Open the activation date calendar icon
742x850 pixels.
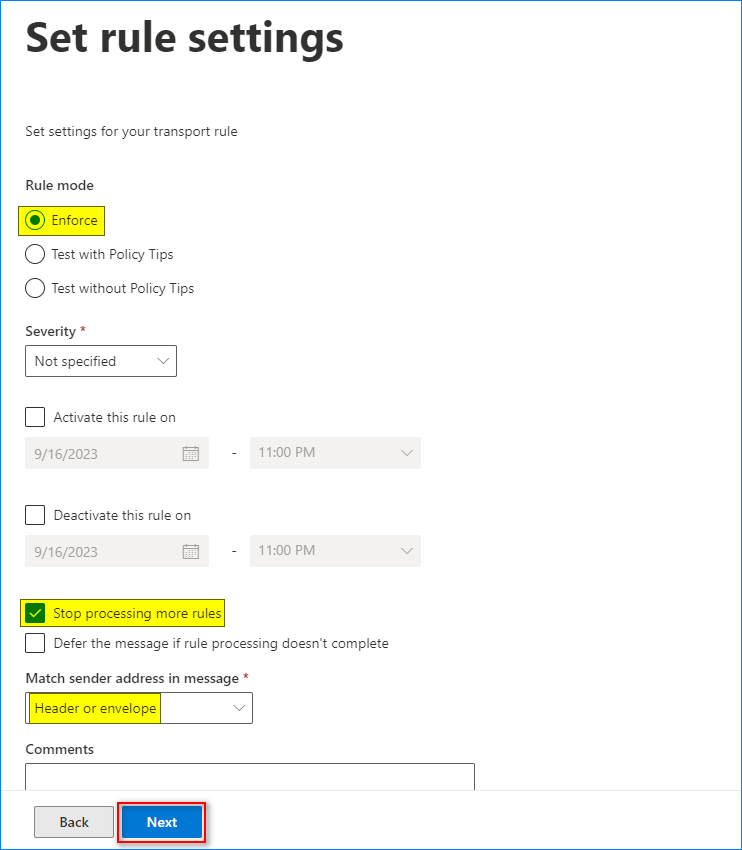(191, 453)
